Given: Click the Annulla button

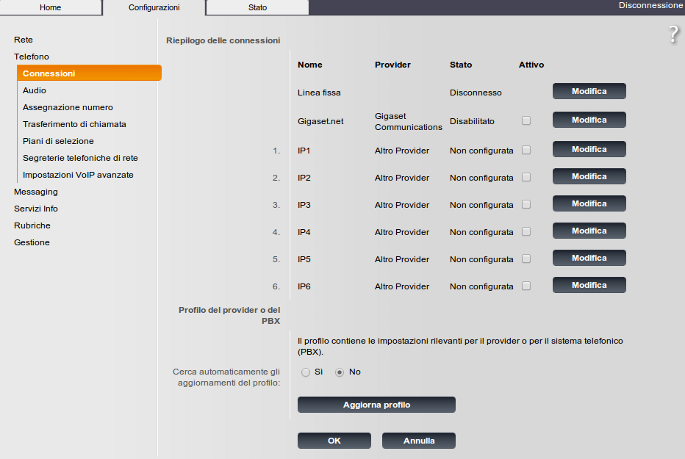Looking at the screenshot, I should pos(419,441).
